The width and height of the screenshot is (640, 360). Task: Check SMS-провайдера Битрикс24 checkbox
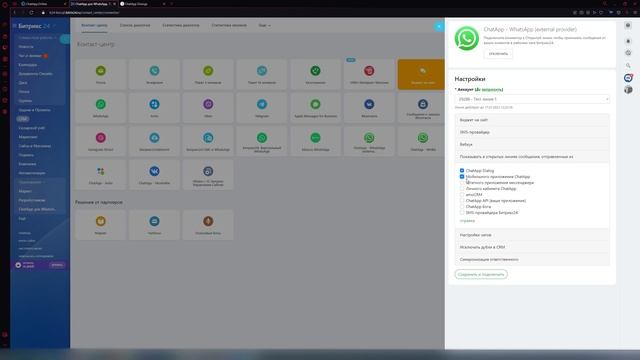tap(462, 213)
